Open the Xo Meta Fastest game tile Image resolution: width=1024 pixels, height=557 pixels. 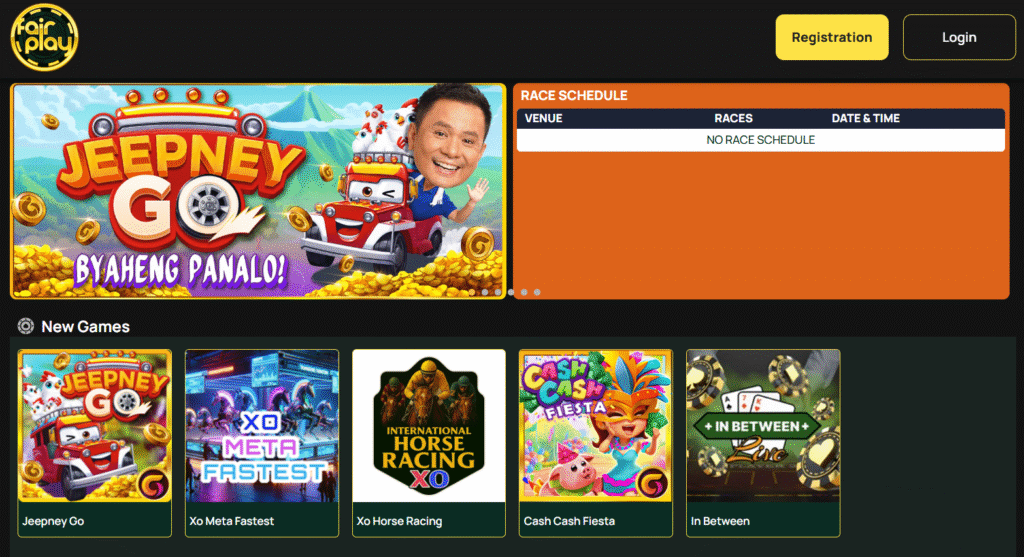point(262,443)
